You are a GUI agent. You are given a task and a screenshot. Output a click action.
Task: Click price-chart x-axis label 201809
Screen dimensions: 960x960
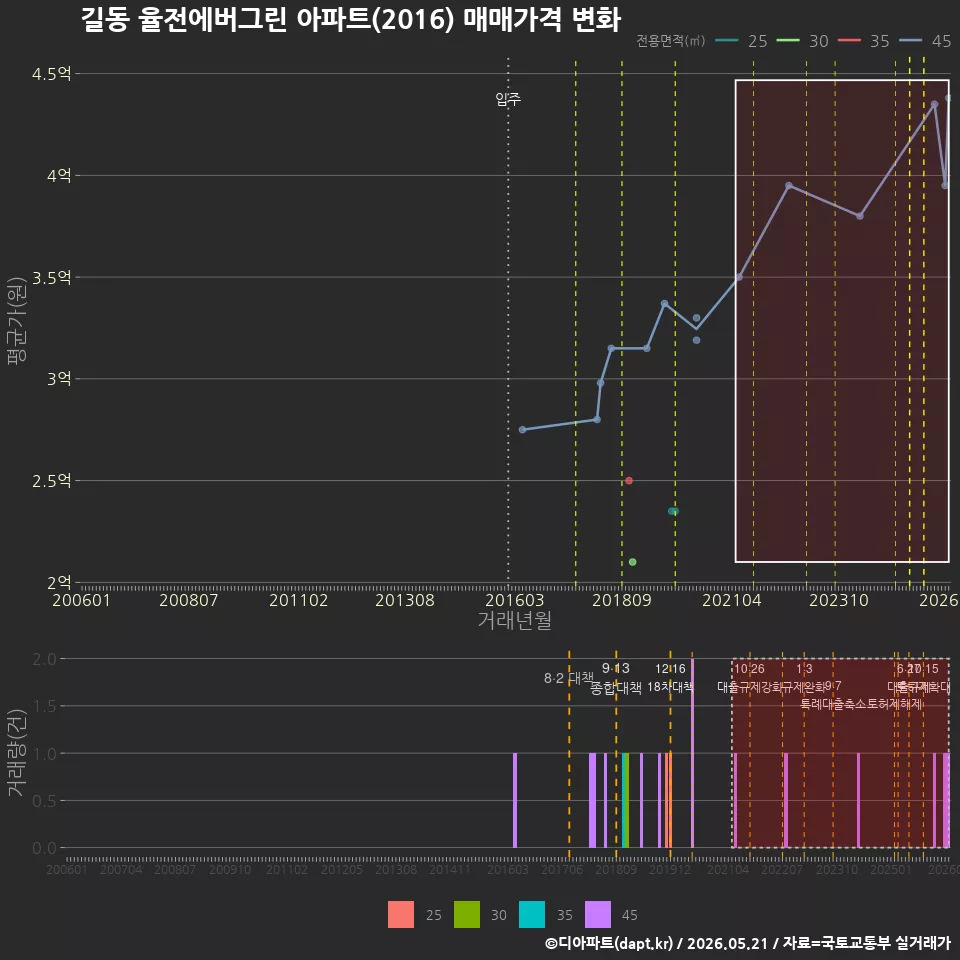pyautogui.click(x=622, y=600)
